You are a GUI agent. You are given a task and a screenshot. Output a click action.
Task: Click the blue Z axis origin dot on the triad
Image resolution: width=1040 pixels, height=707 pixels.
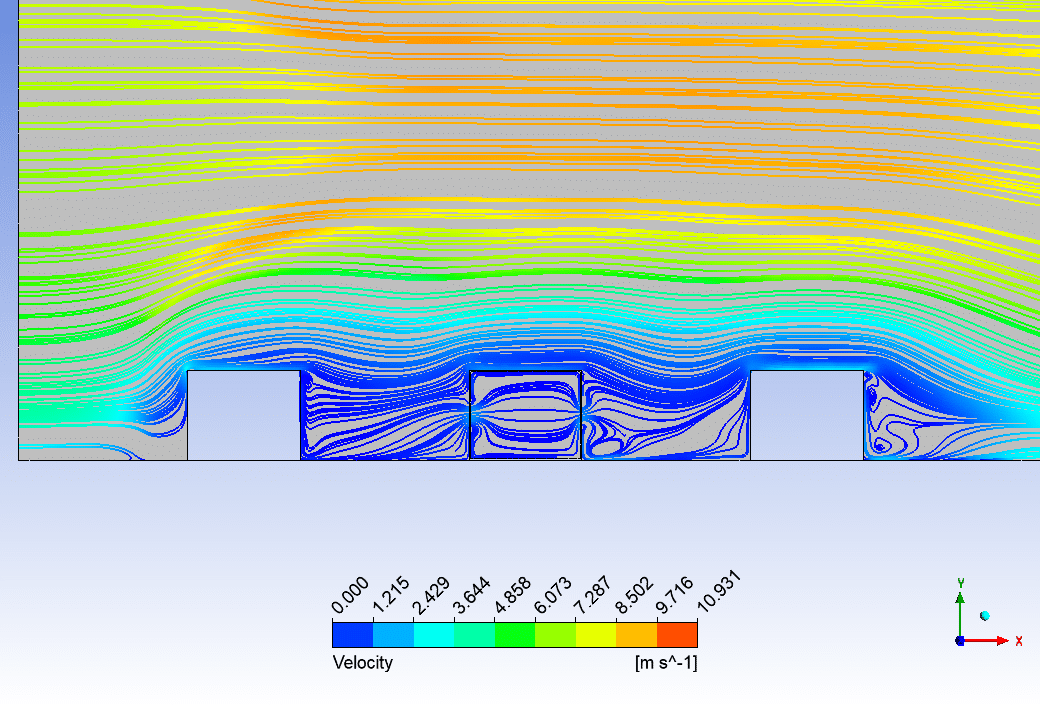coord(960,640)
